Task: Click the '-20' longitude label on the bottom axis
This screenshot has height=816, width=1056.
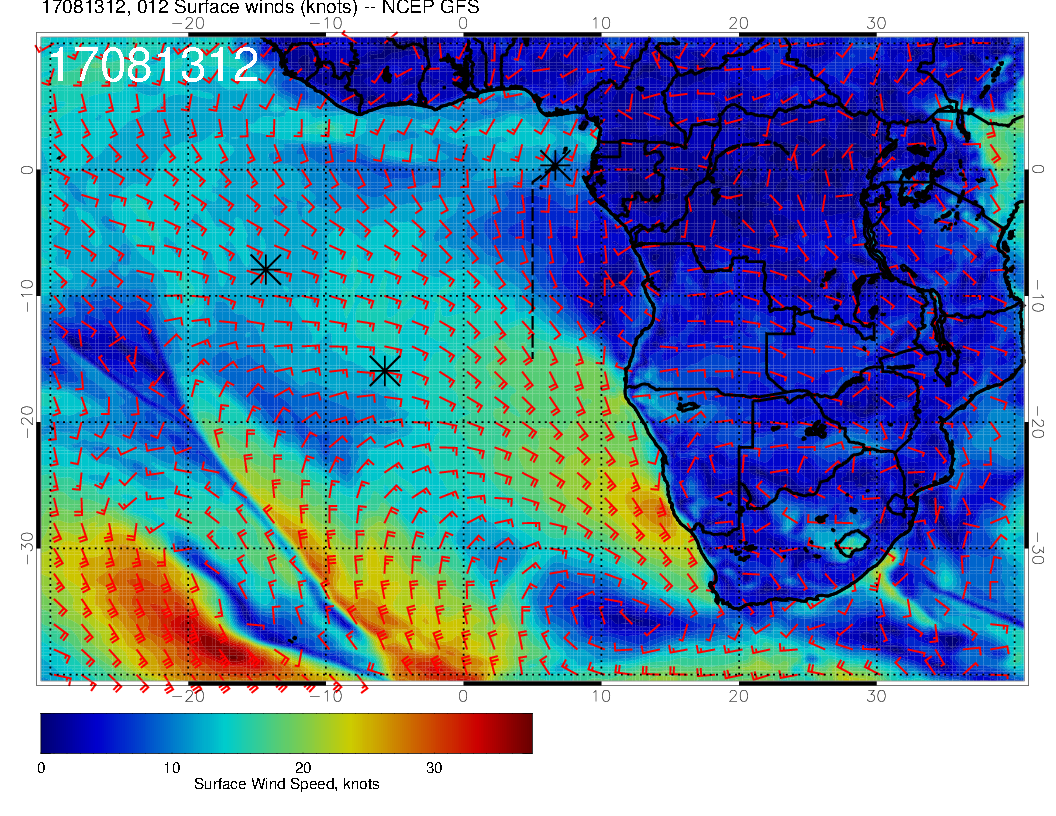Action: [188, 696]
